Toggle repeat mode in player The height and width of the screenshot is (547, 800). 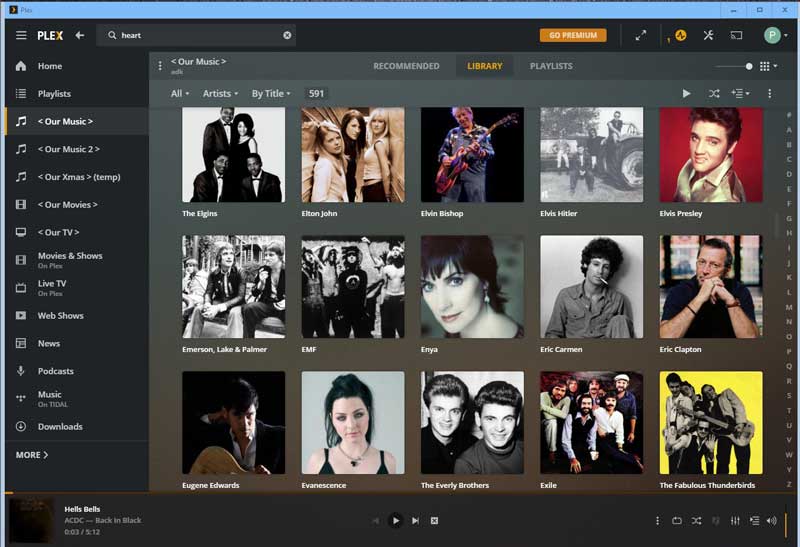tap(677, 520)
